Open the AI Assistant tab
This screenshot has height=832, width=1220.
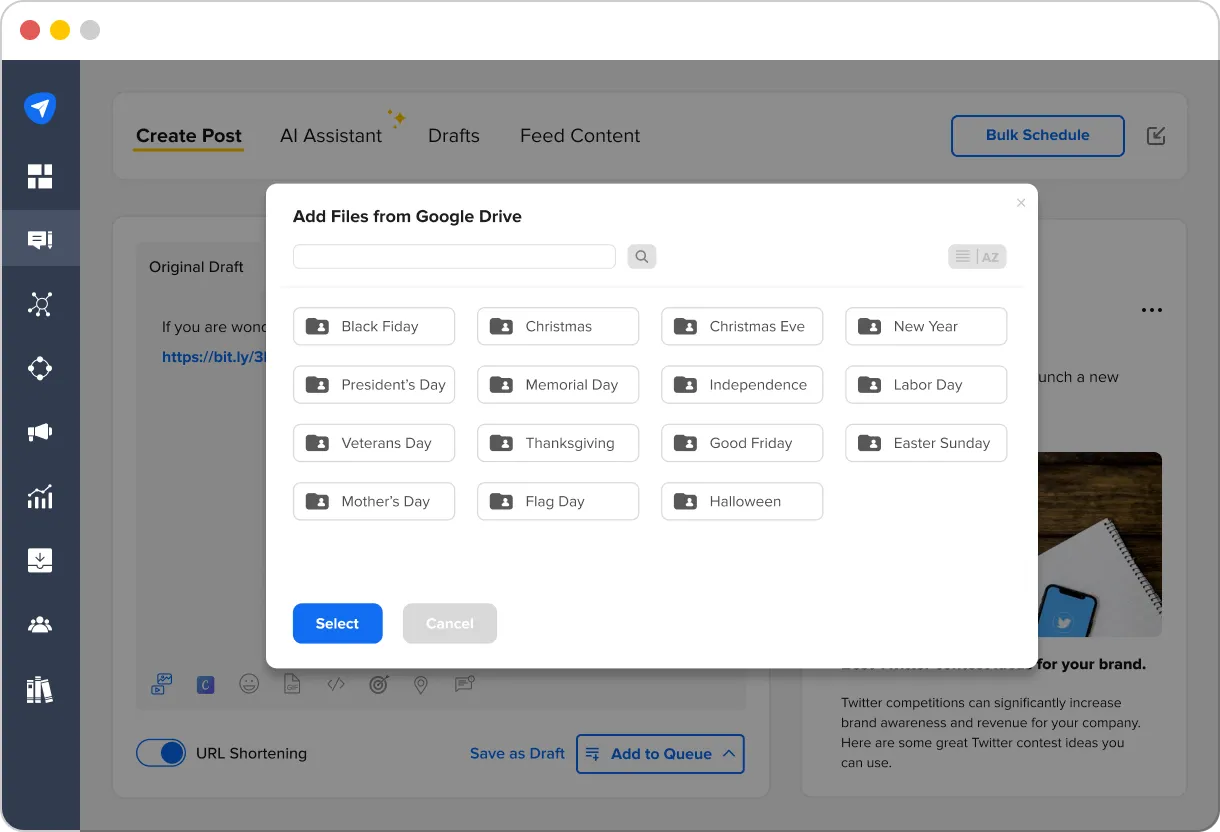coord(331,135)
